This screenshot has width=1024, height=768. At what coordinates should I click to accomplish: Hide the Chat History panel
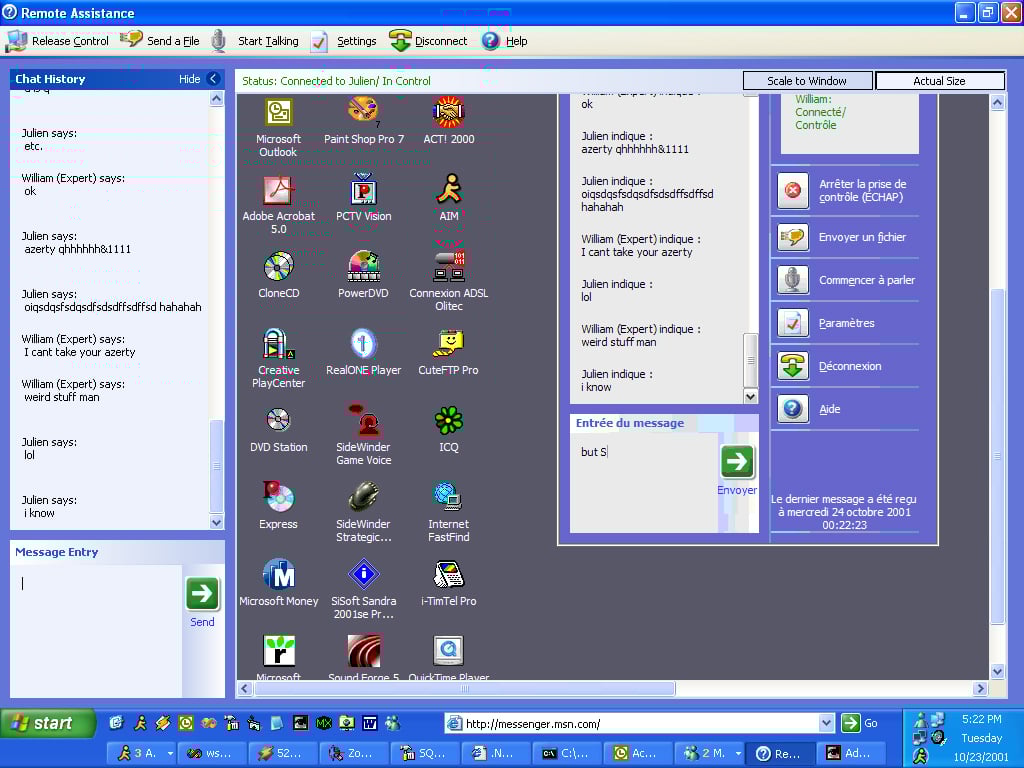point(213,79)
